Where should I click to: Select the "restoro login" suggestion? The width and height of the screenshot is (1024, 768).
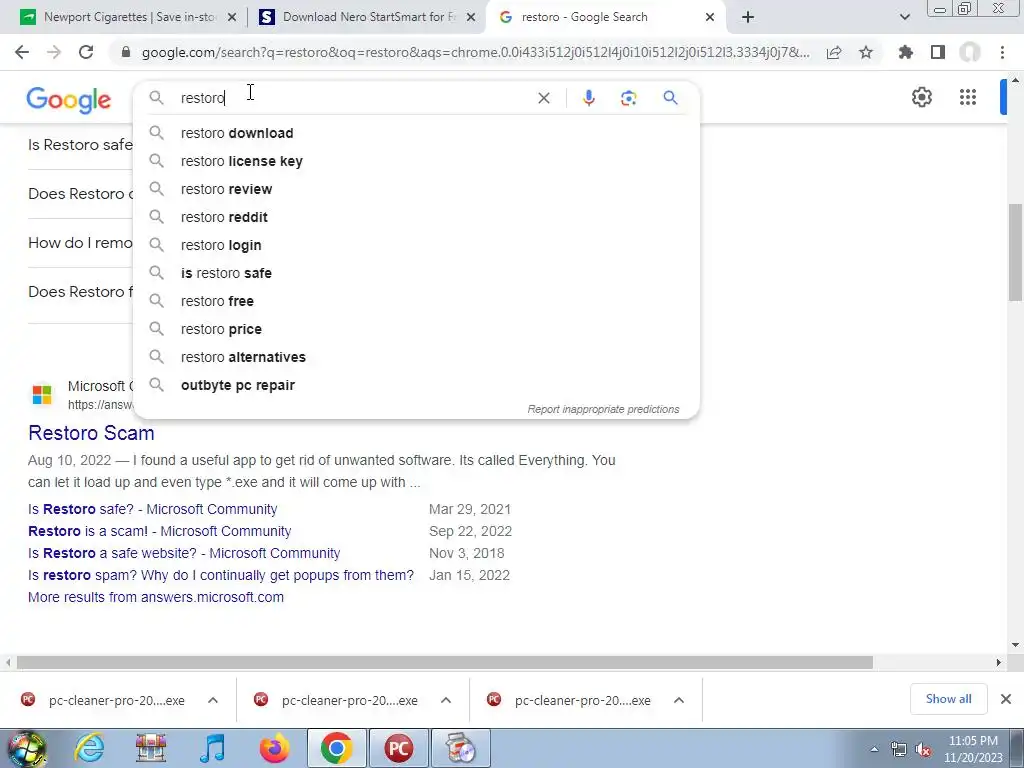click(x=417, y=245)
